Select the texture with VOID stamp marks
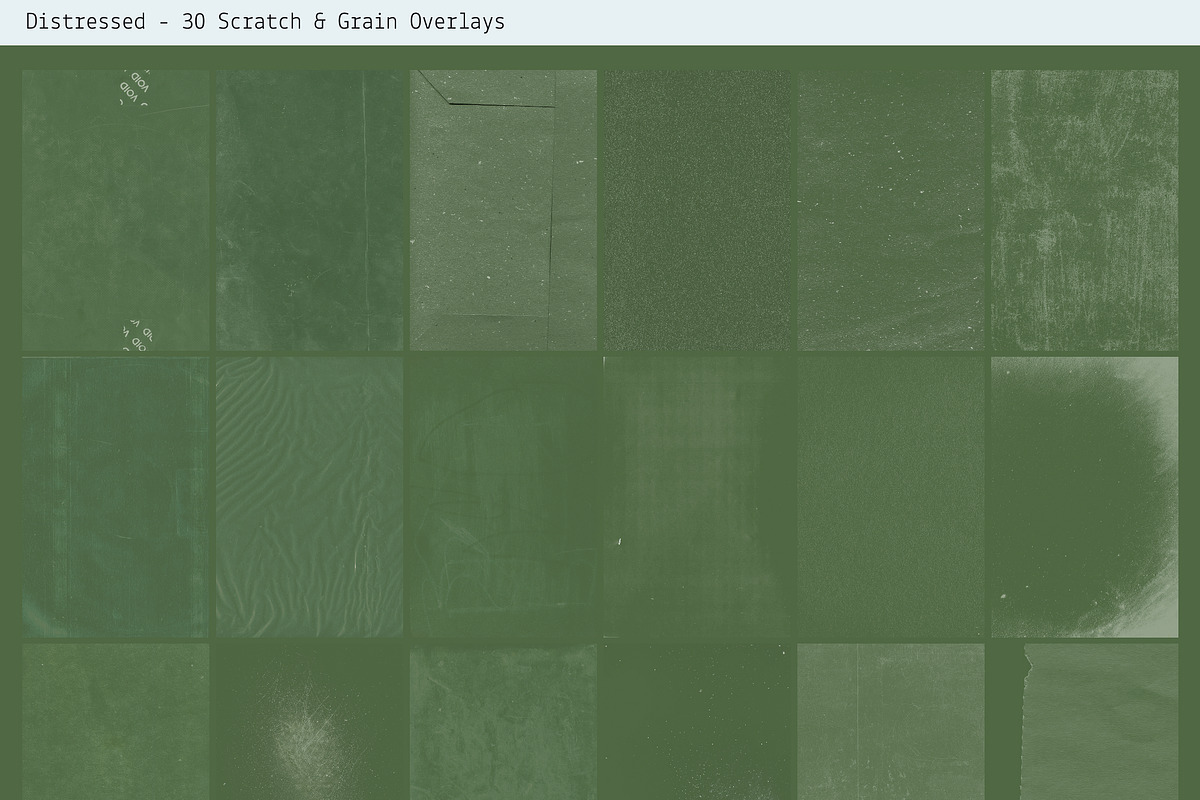1200x800 pixels. pyautogui.click(x=116, y=210)
